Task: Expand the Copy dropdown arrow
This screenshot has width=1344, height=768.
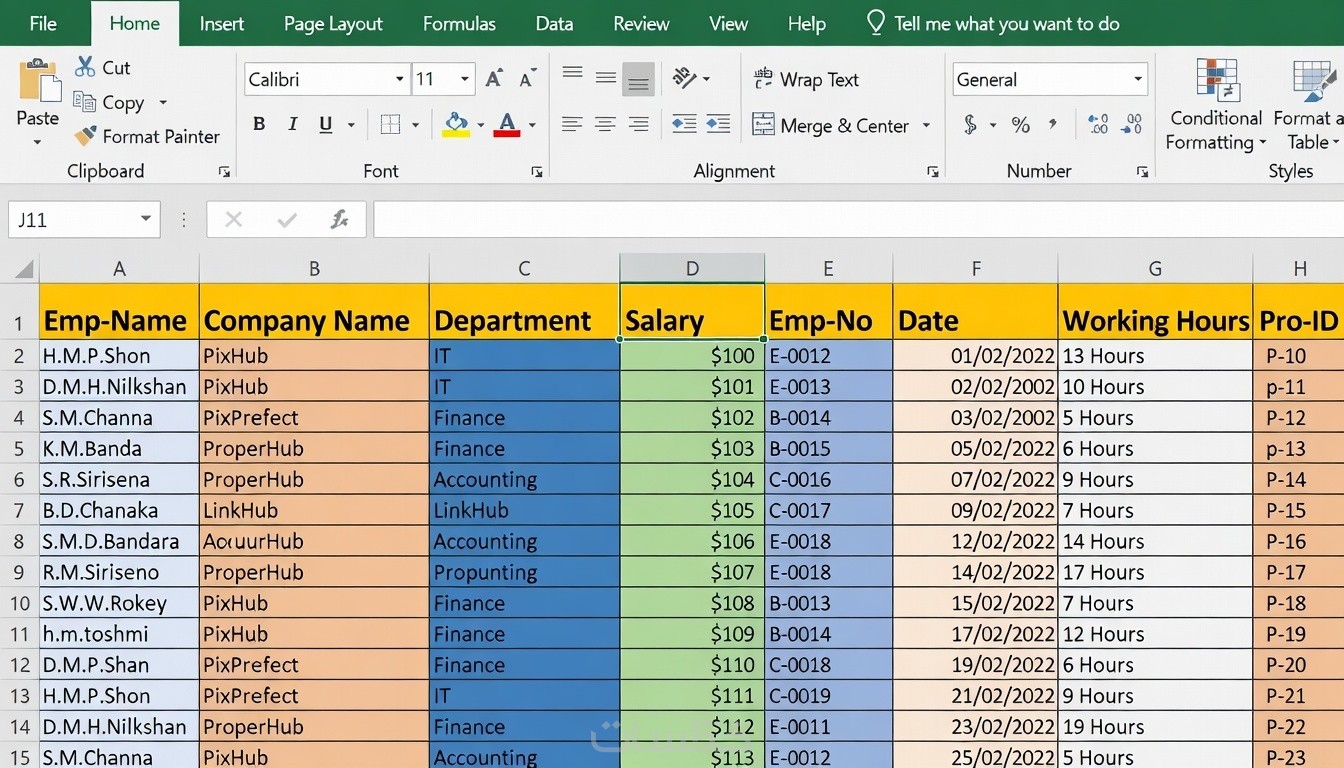Action: pyautogui.click(x=163, y=102)
